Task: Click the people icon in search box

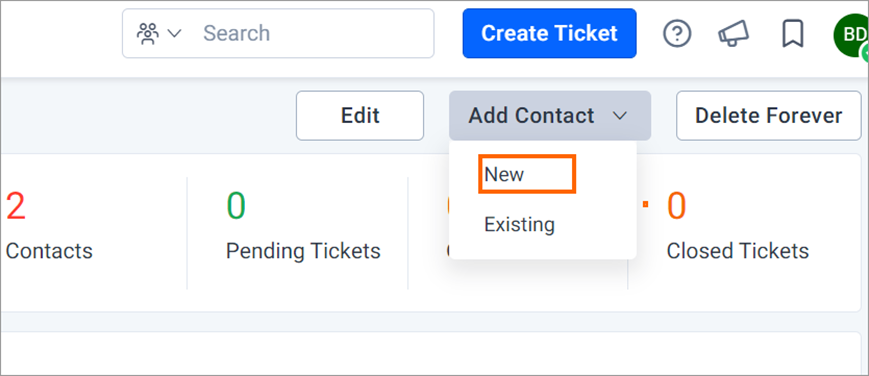Action: [x=147, y=34]
